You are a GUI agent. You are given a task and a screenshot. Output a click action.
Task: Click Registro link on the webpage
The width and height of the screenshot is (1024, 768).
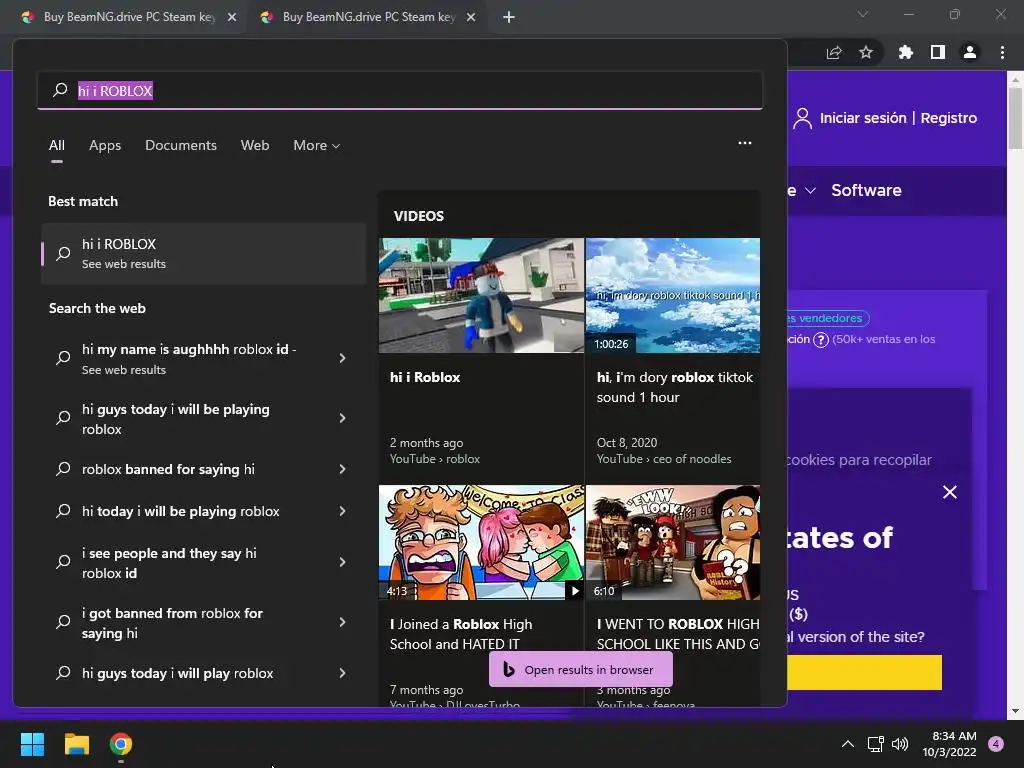point(948,118)
